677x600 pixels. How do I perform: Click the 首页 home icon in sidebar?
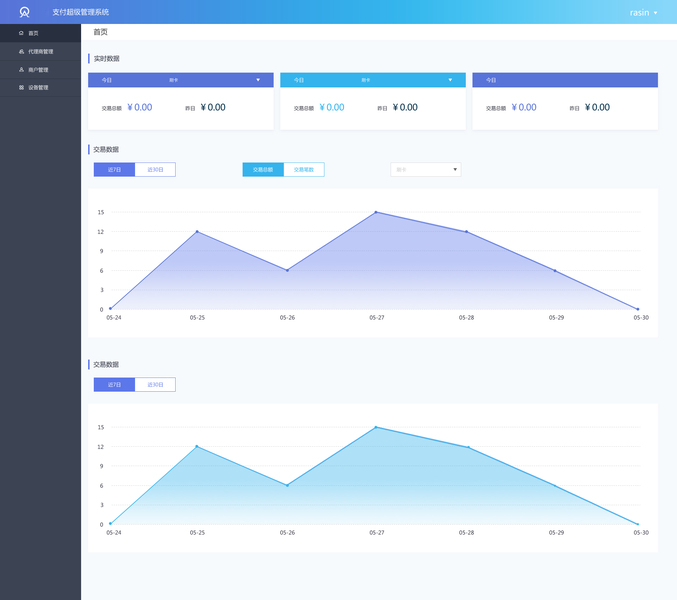(x=21, y=33)
